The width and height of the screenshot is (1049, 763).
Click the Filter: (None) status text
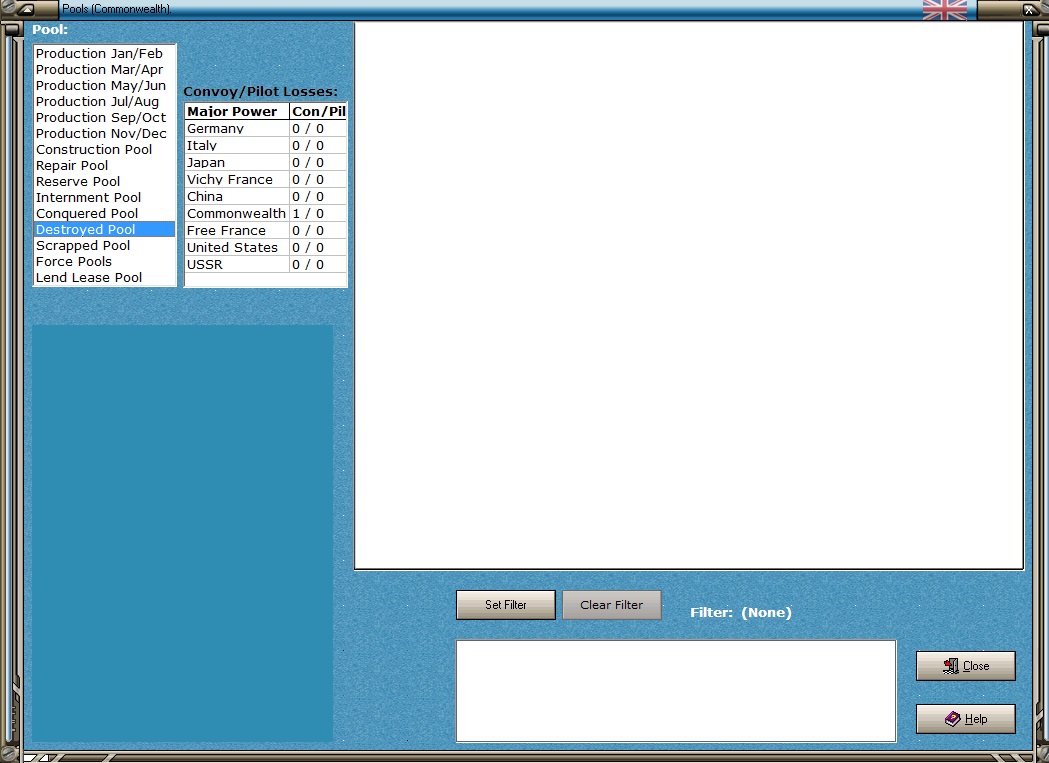tap(741, 612)
